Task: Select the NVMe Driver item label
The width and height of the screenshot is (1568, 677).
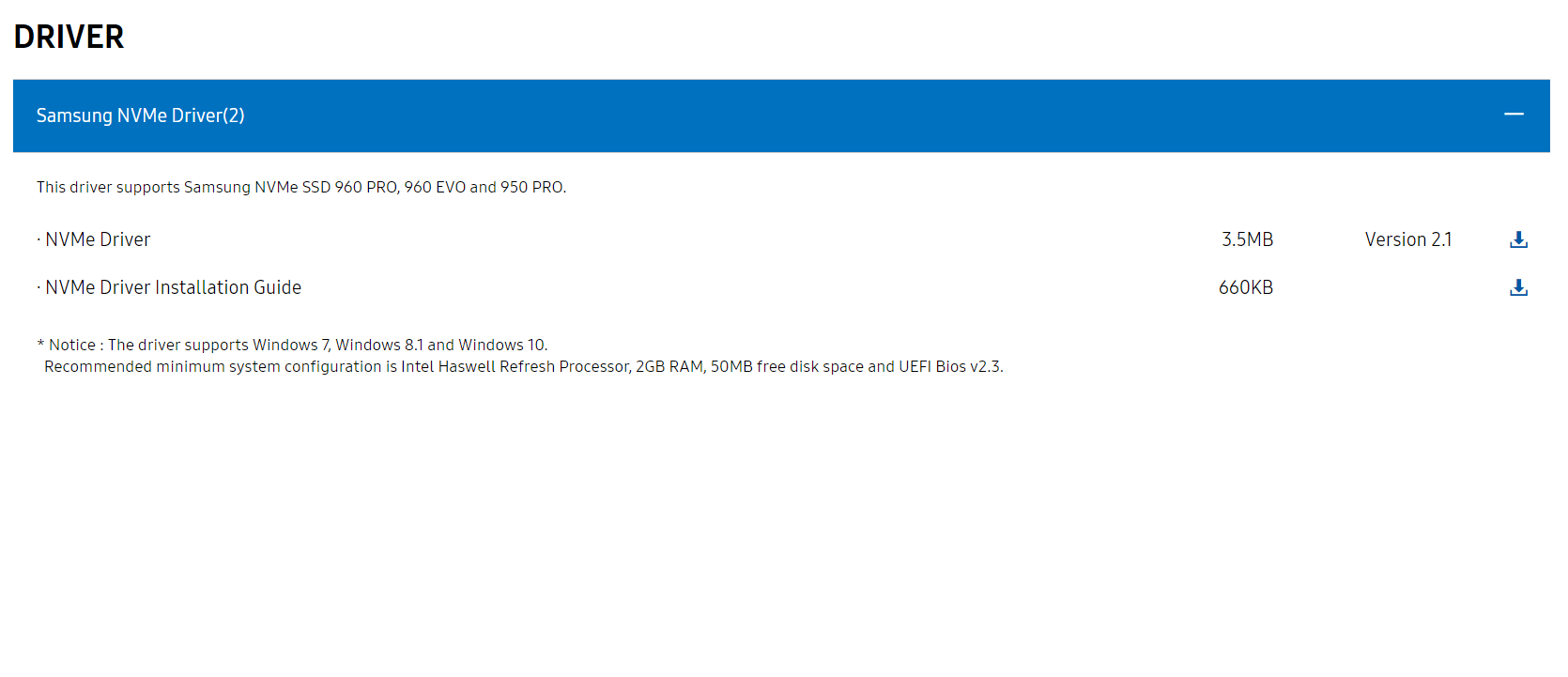Action: coord(98,239)
